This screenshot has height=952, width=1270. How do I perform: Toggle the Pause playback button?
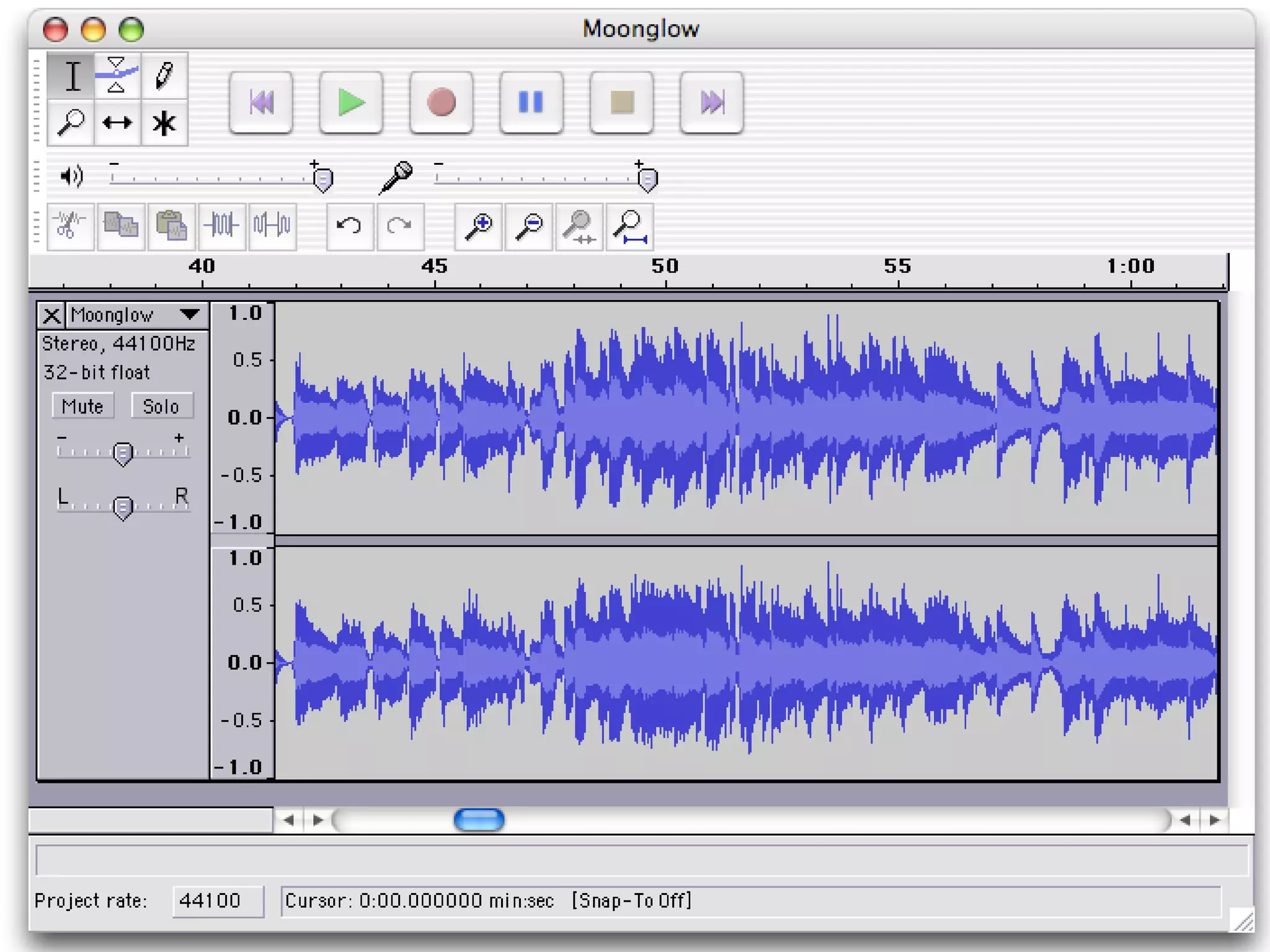pyautogui.click(x=531, y=102)
